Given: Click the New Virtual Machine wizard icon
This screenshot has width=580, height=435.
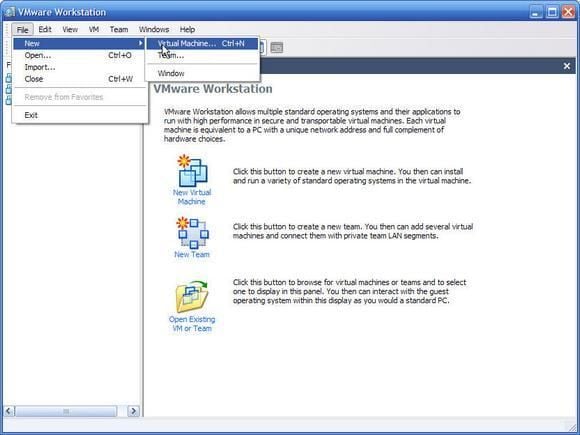Looking at the screenshot, I should point(193,171).
